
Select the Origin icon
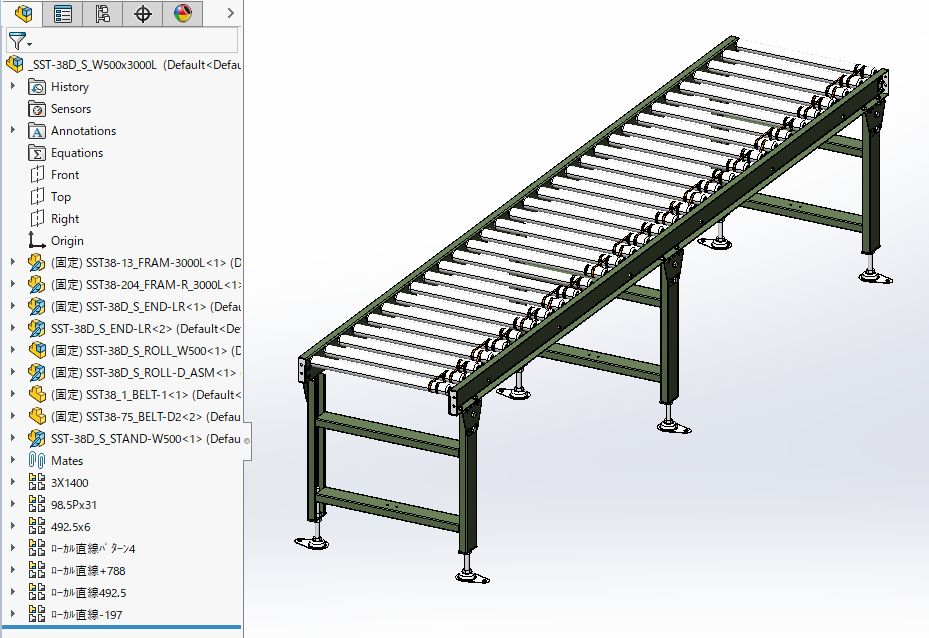point(37,240)
